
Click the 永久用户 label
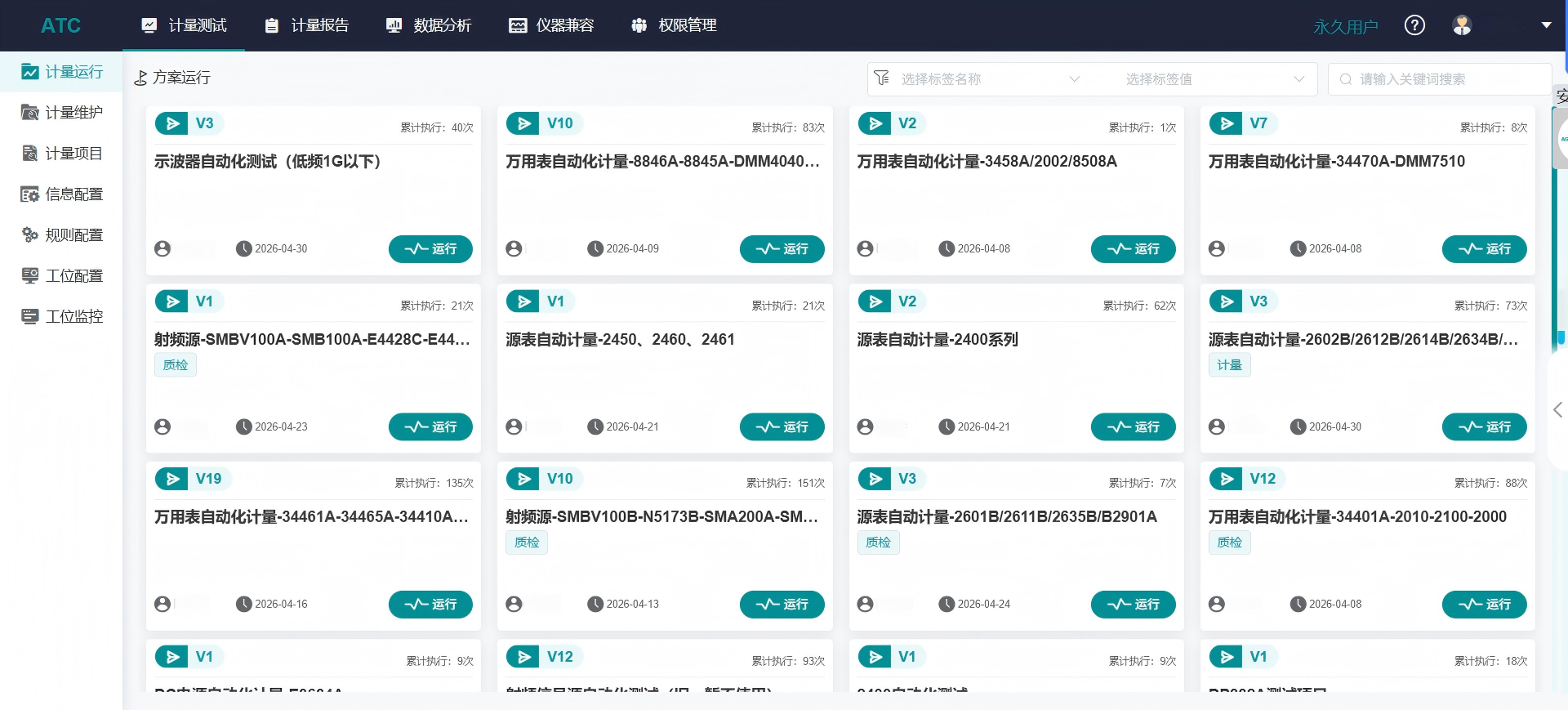point(1346,27)
